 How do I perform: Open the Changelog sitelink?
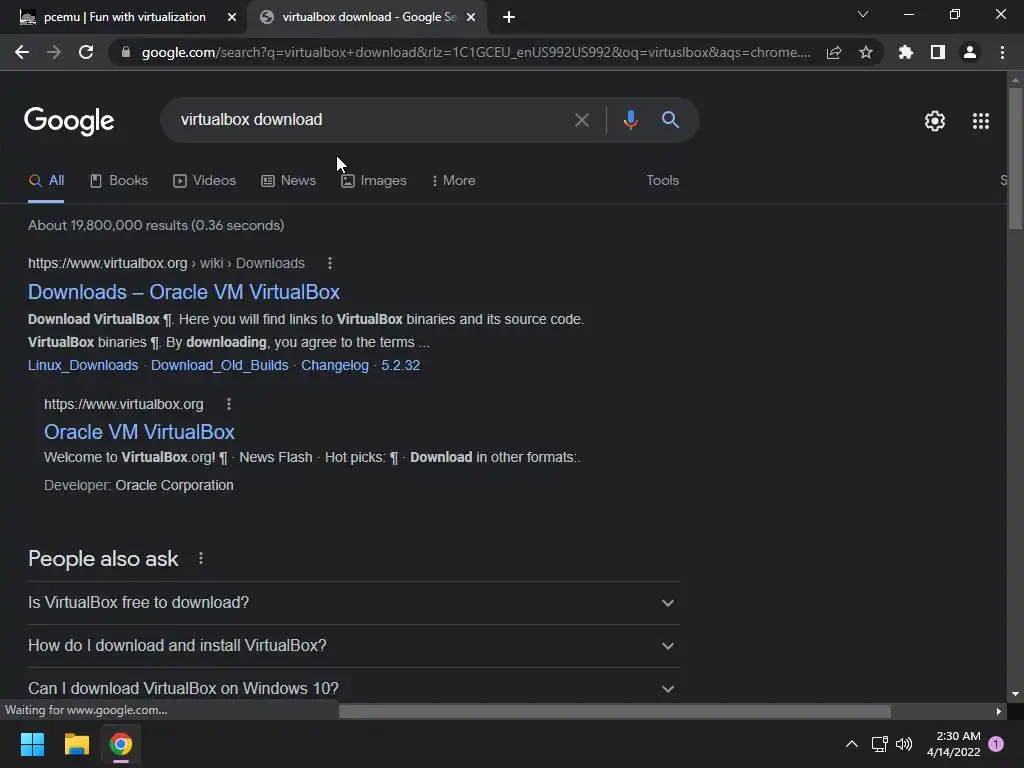[x=334, y=366]
